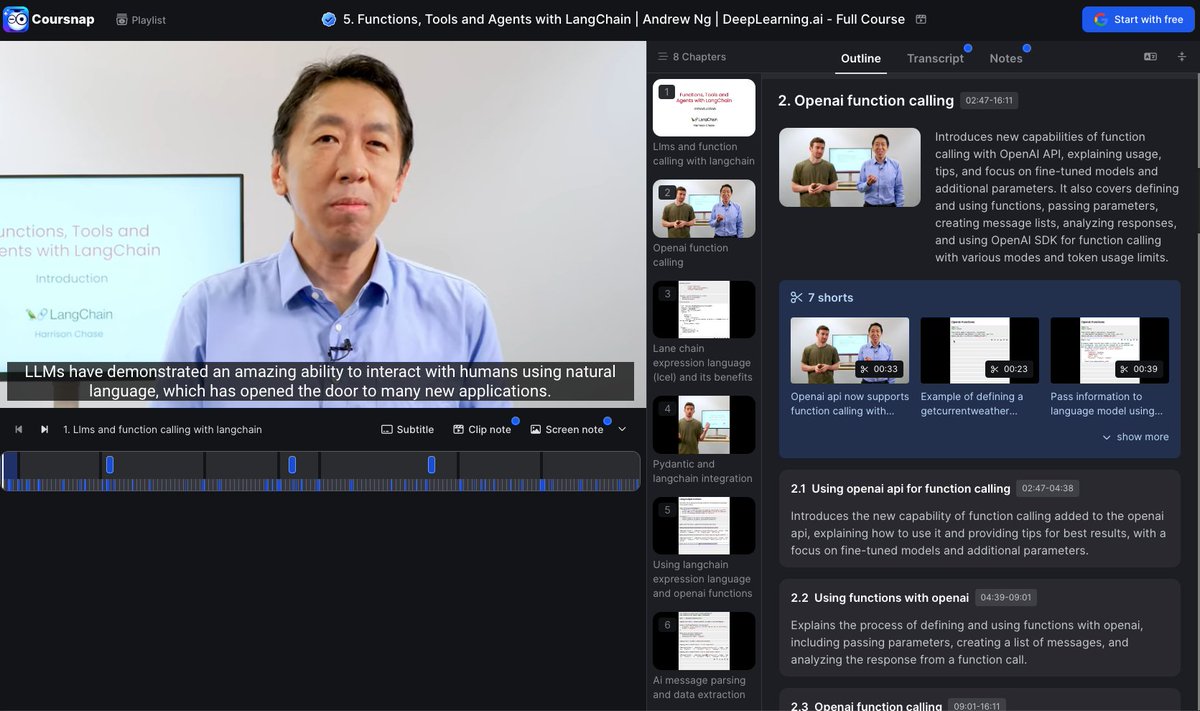The height and width of the screenshot is (711, 1200).
Task: Click Start with free Google button
Action: [1138, 20]
